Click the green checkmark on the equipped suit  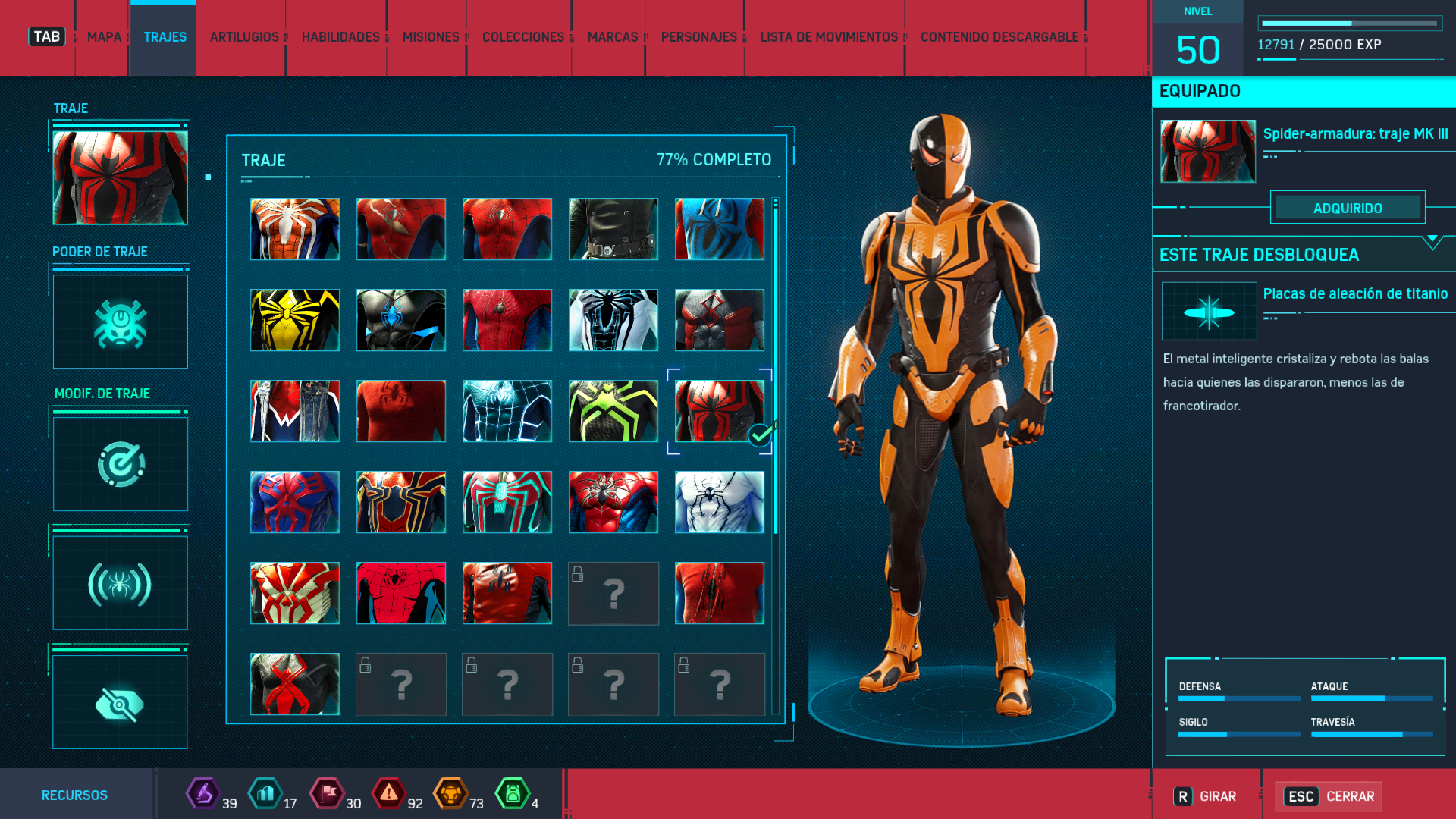[x=760, y=435]
